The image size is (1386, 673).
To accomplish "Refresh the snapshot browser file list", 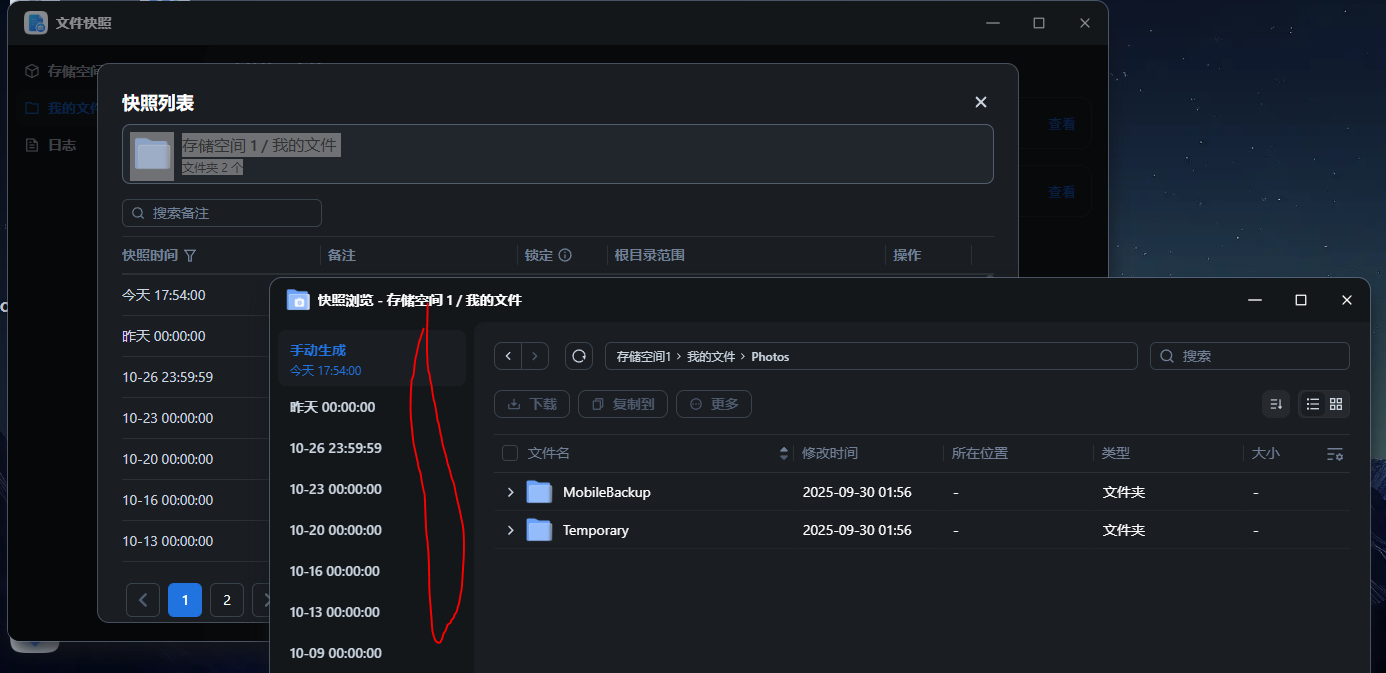I will click(579, 356).
